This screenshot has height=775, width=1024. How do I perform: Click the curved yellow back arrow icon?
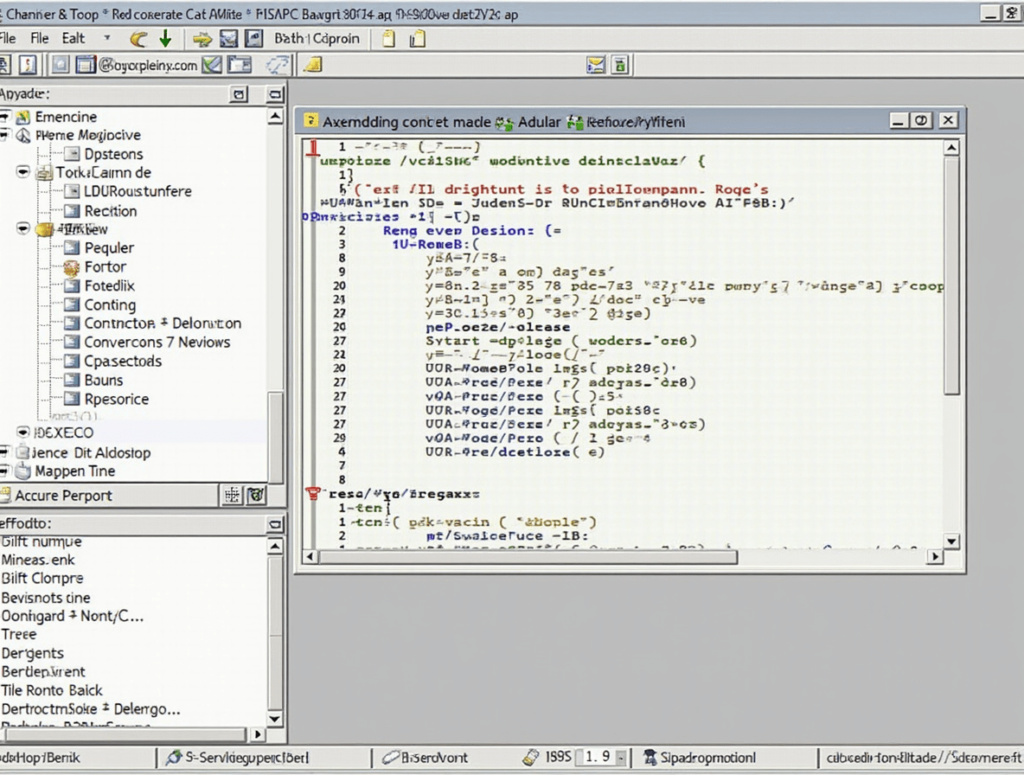138,39
